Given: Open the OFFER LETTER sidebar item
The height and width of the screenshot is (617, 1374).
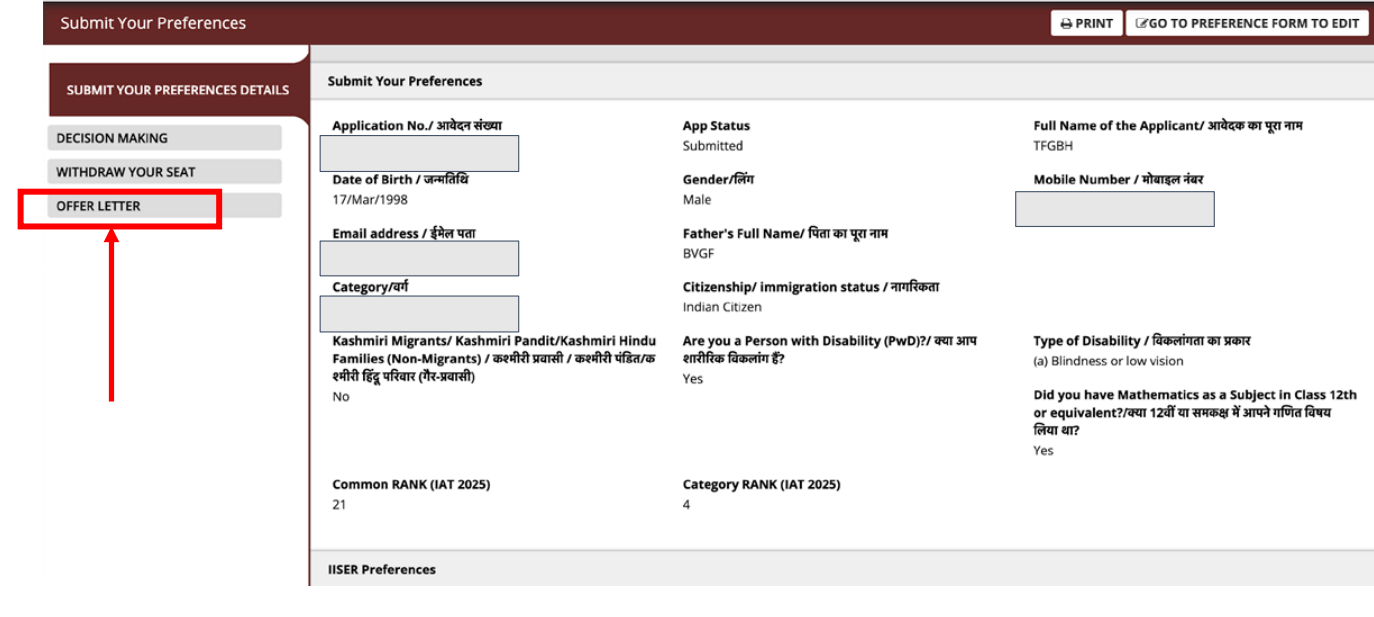Looking at the screenshot, I should (x=164, y=206).
